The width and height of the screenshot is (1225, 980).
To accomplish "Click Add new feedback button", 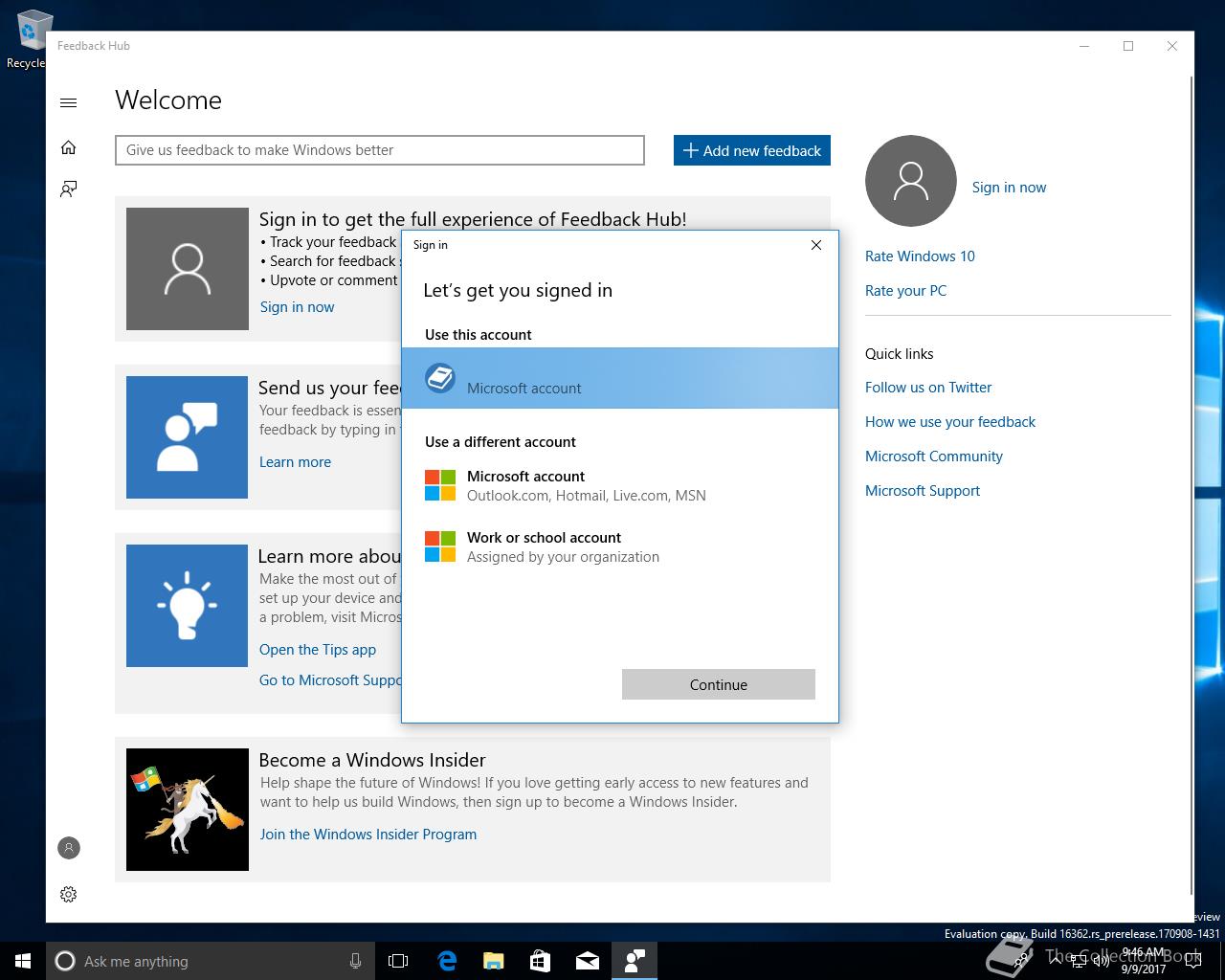I will click(752, 150).
